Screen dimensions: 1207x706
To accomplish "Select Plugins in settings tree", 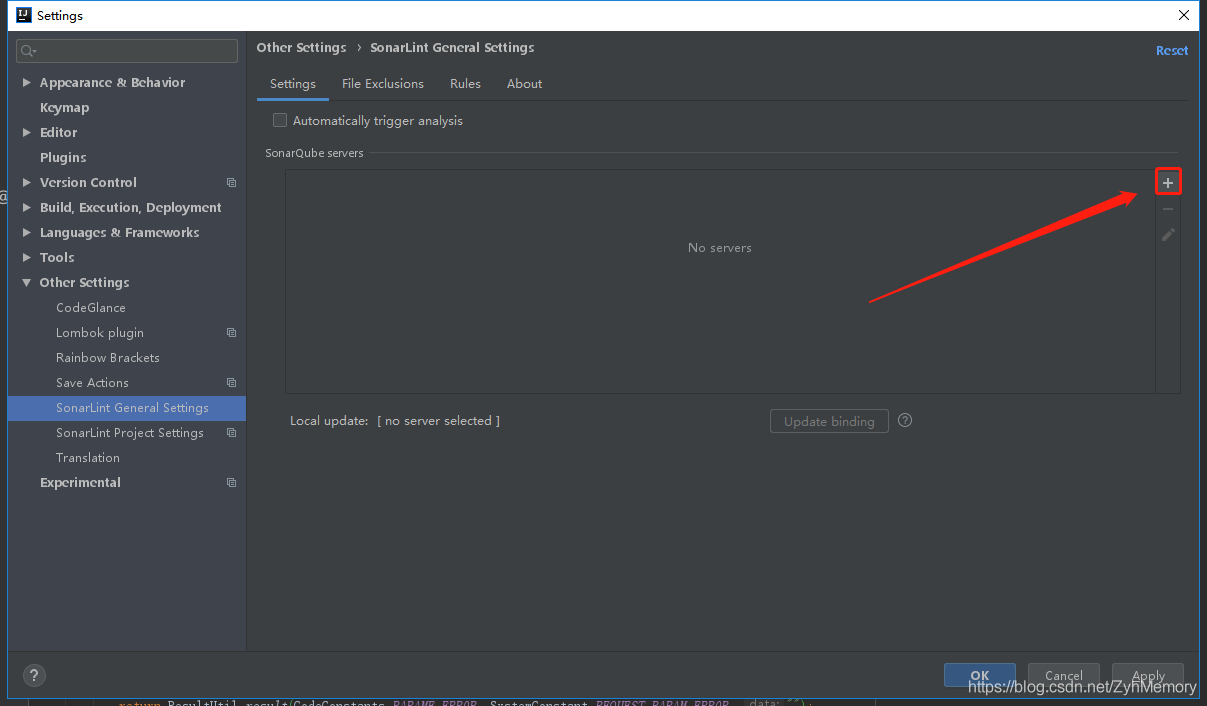I will (63, 158).
